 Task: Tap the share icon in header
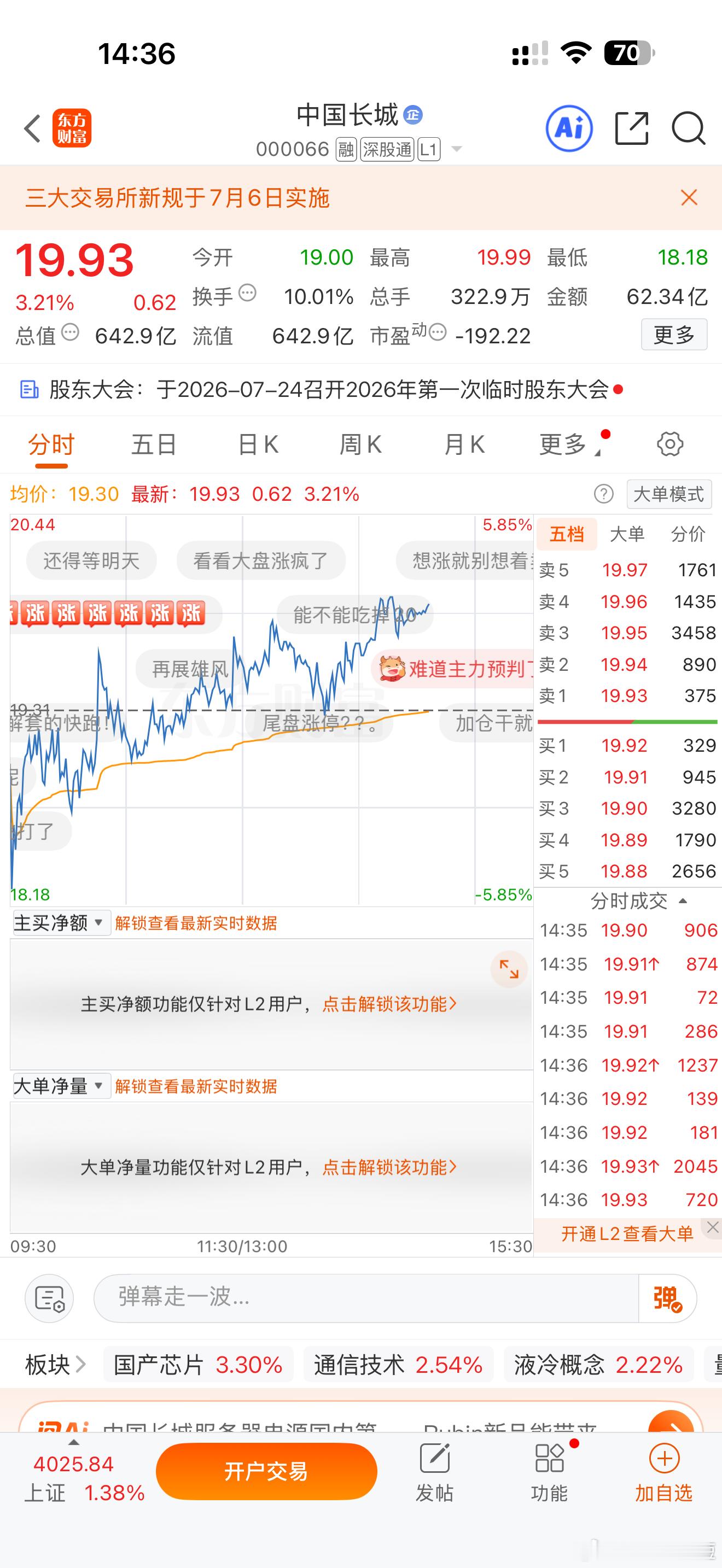pyautogui.click(x=632, y=128)
